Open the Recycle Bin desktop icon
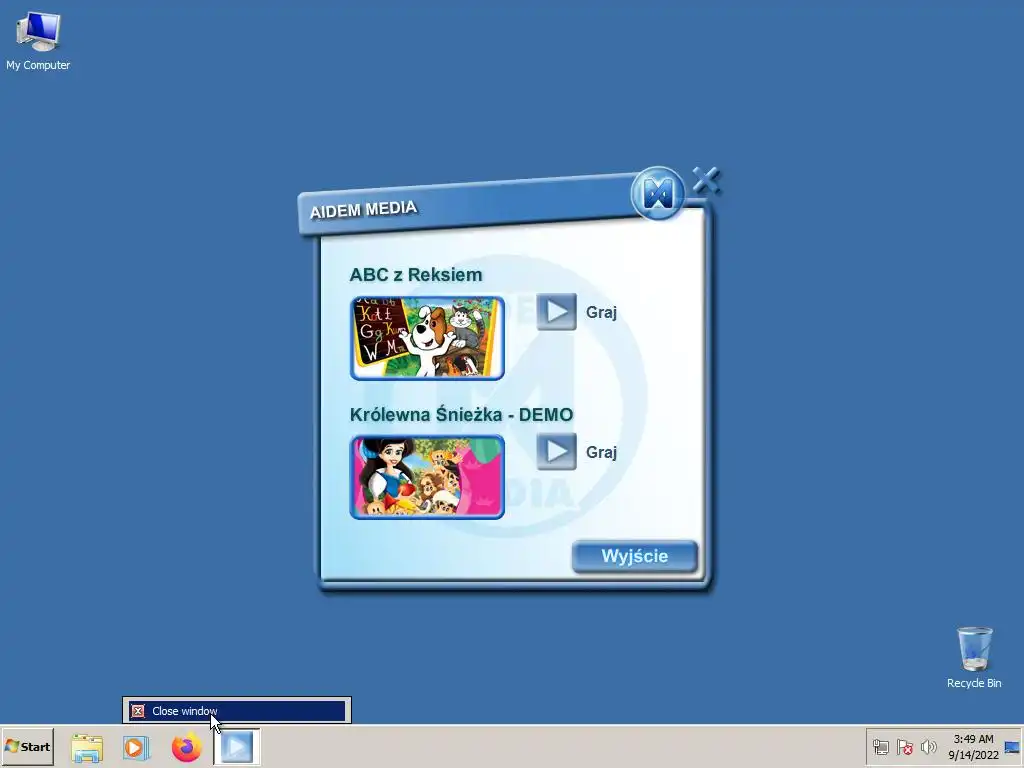 coord(974,658)
